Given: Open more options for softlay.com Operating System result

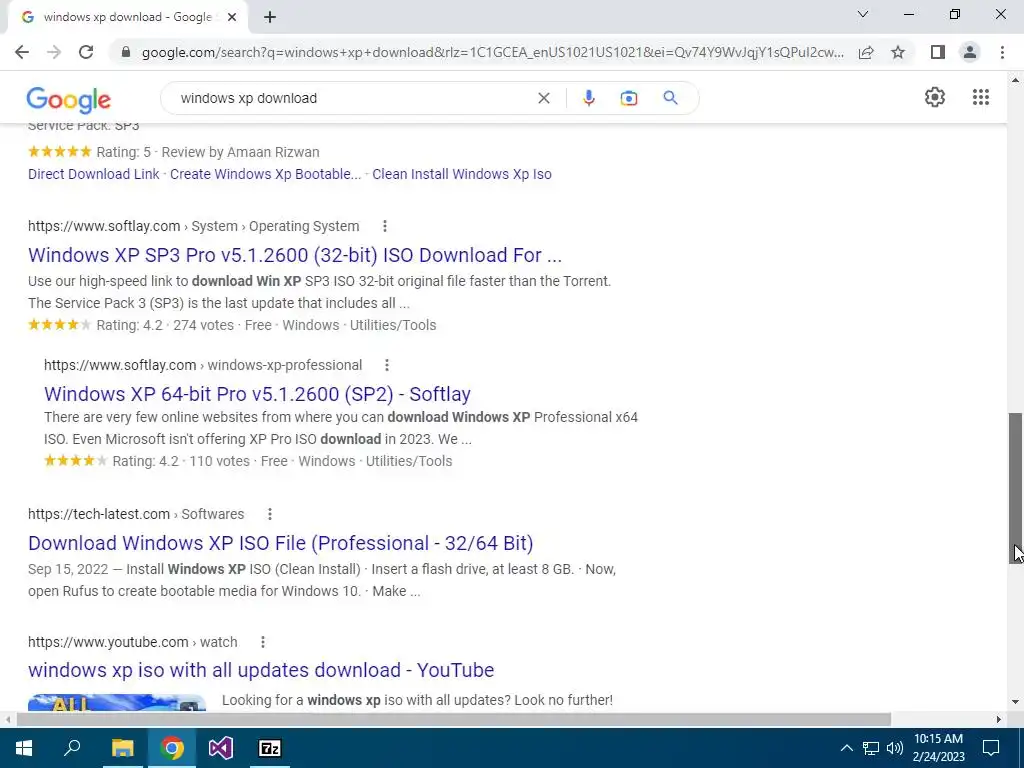Looking at the screenshot, I should tap(385, 226).
